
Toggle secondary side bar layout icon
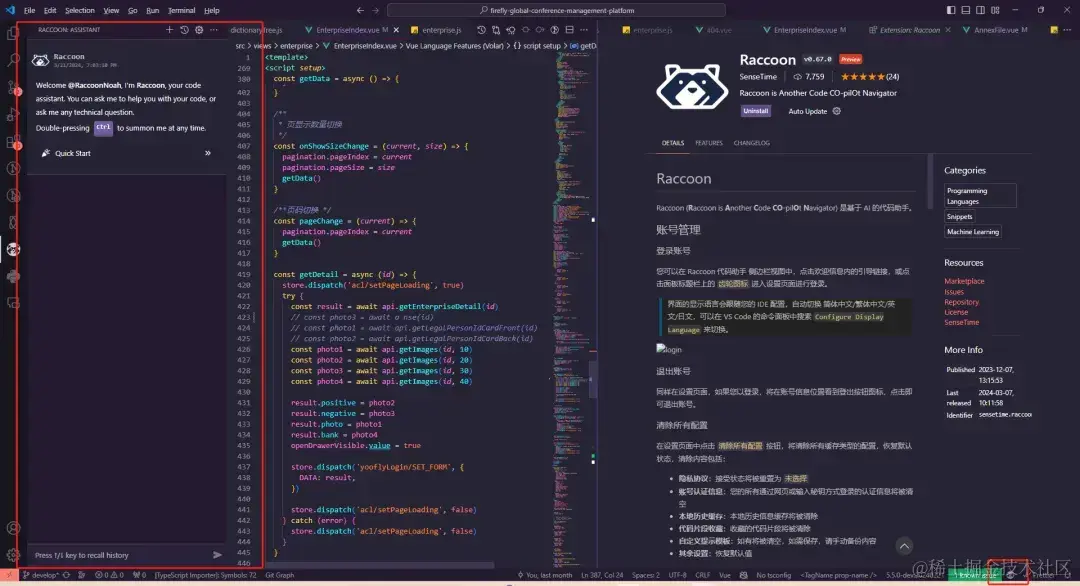click(980, 10)
